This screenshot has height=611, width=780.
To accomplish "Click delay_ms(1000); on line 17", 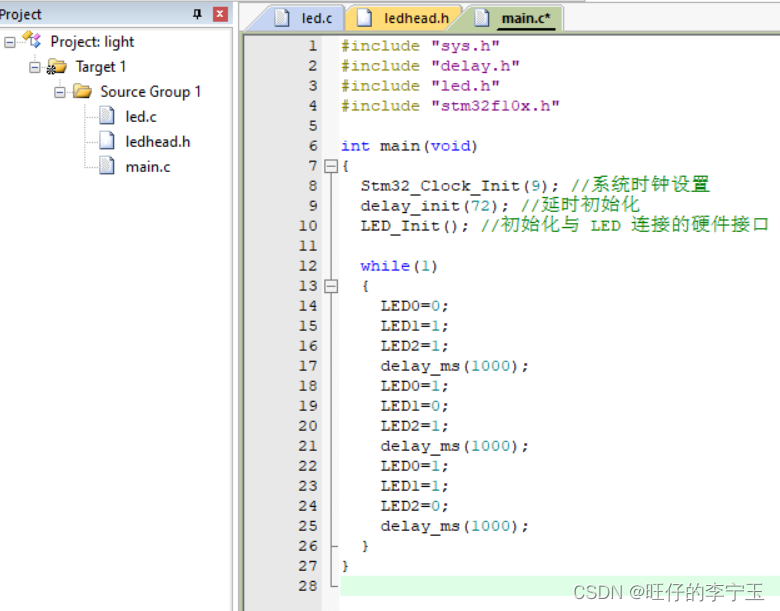I will pyautogui.click(x=454, y=366).
